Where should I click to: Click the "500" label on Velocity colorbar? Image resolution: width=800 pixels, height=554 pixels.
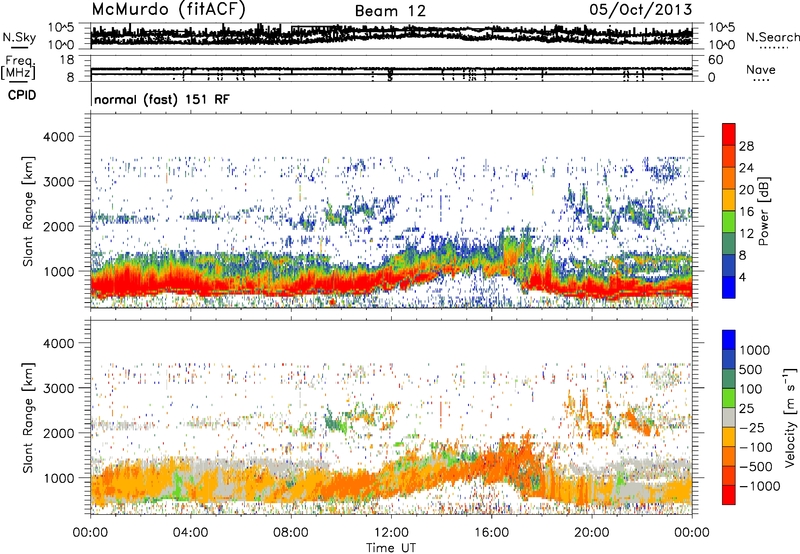coord(751,369)
